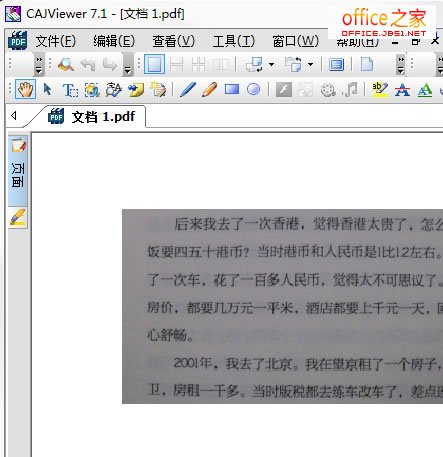
Task: Open the 页面 side panel tab
Action: coord(18,170)
